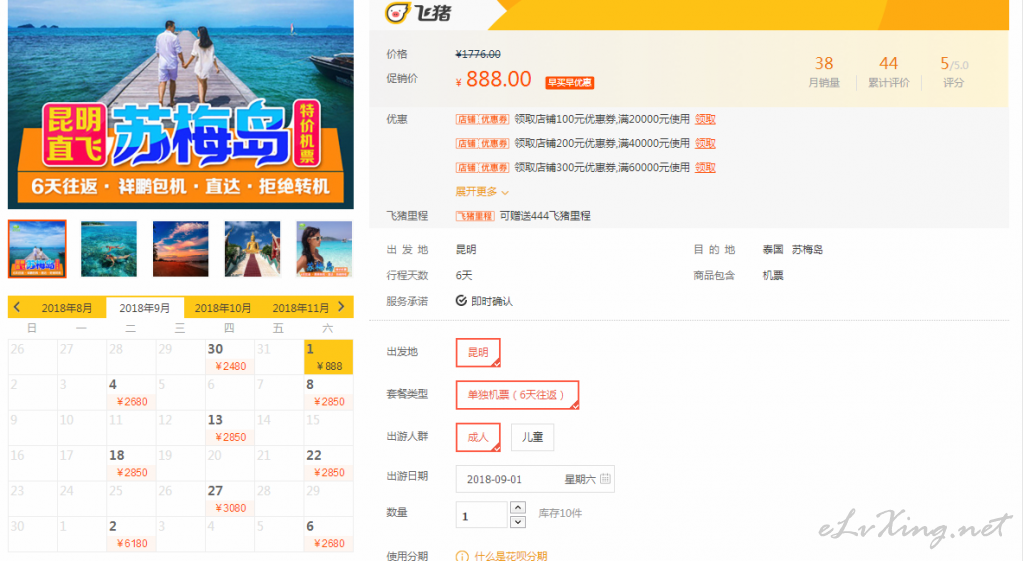This screenshot has height=561, width=1023.
Task: Open calendar icon in travel date field
Action: click(605, 478)
